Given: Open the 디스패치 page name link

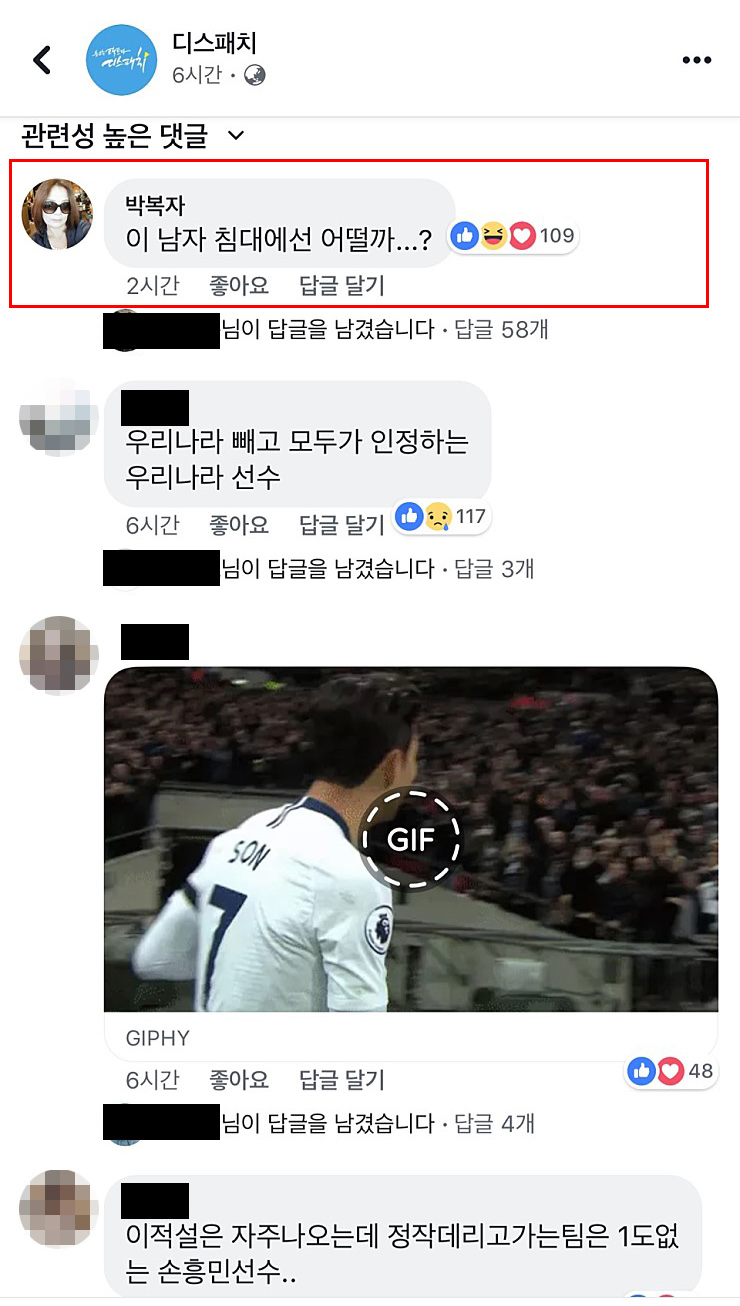Looking at the screenshot, I should coord(216,43).
